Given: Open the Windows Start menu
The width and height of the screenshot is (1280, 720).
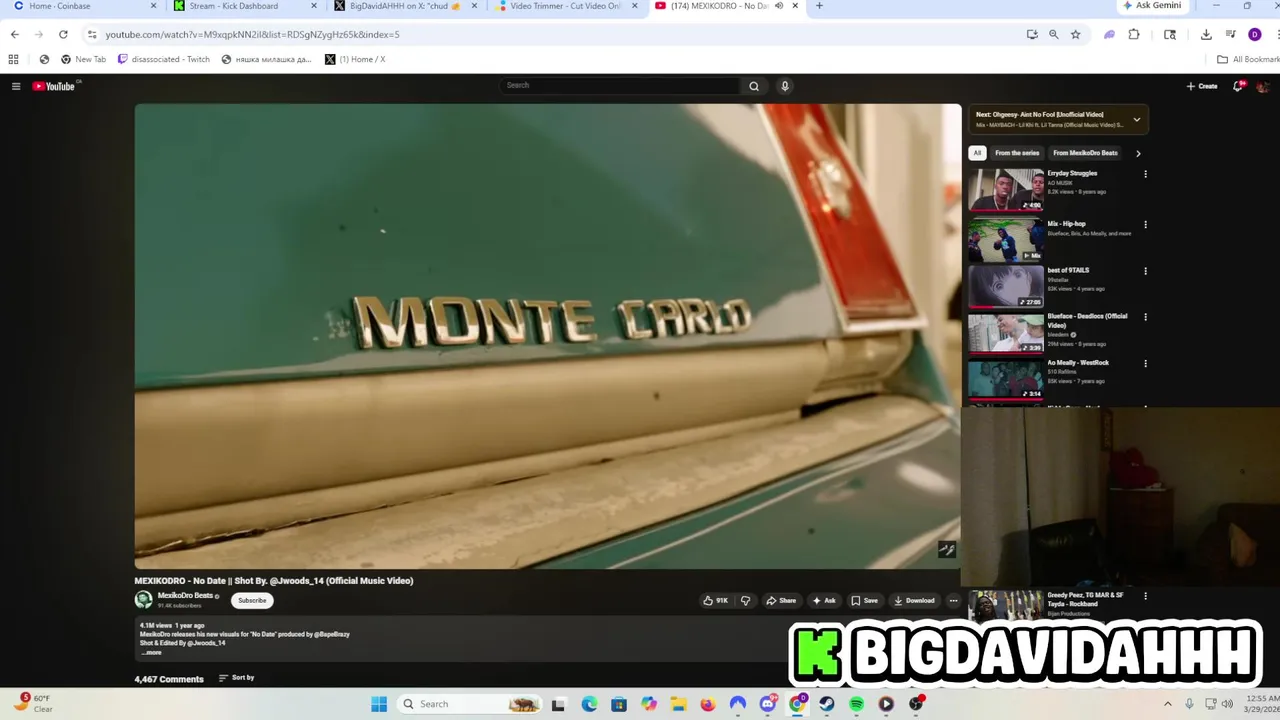Looking at the screenshot, I should 379,704.
